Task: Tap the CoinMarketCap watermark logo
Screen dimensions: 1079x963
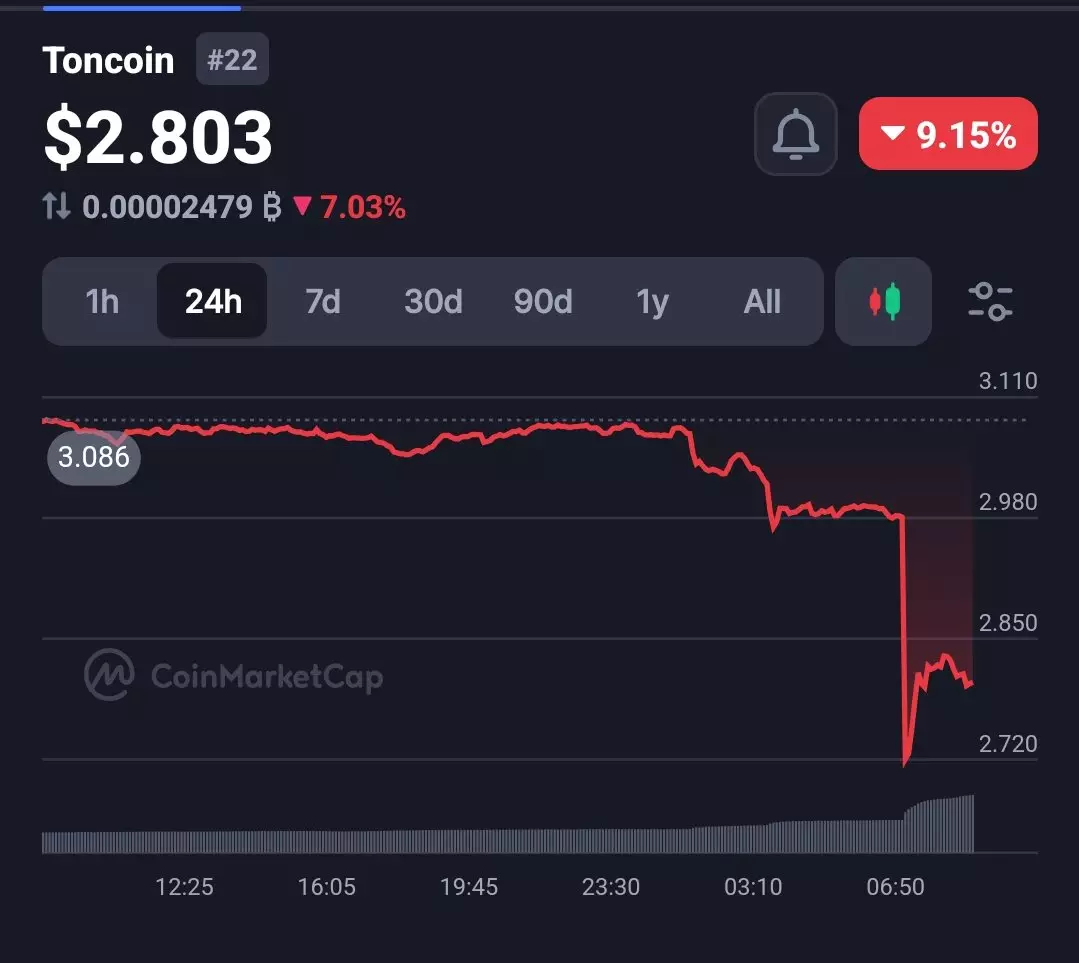Action: point(233,677)
